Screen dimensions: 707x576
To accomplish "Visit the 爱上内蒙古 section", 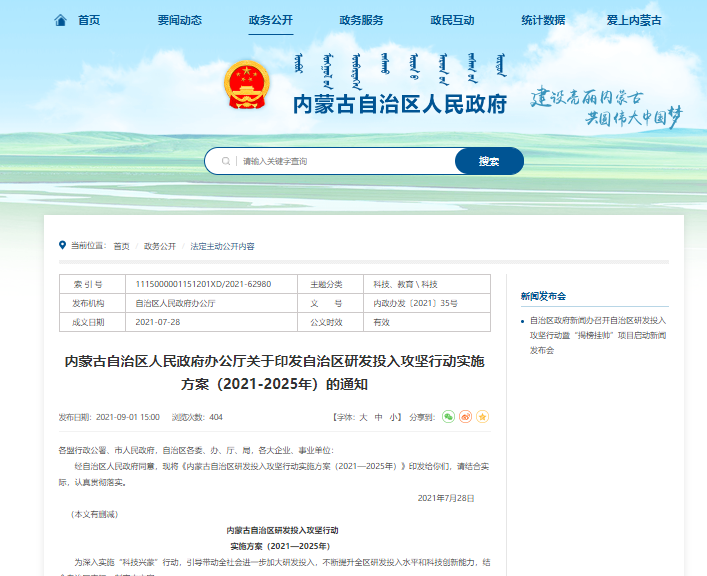I will [634, 20].
